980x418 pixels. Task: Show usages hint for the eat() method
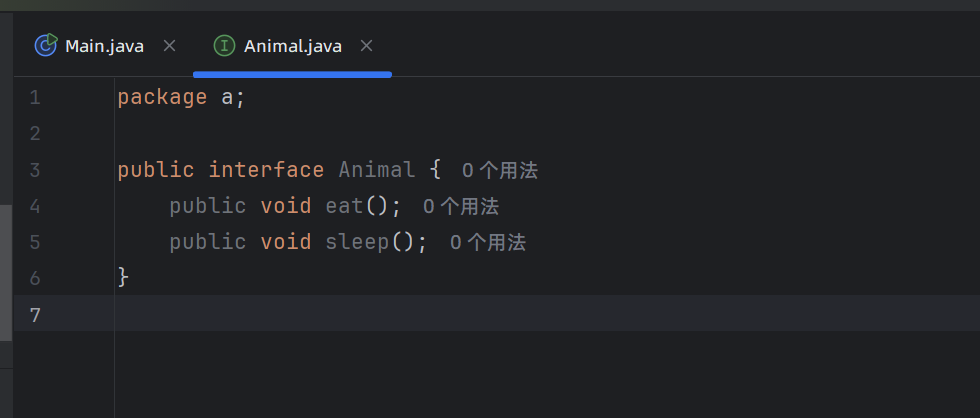click(x=461, y=207)
